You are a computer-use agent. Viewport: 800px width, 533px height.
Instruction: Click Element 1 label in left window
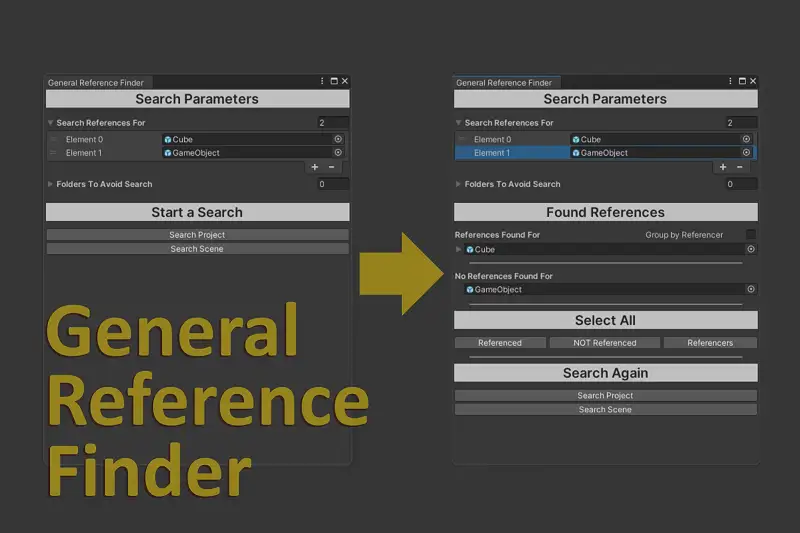pos(84,153)
